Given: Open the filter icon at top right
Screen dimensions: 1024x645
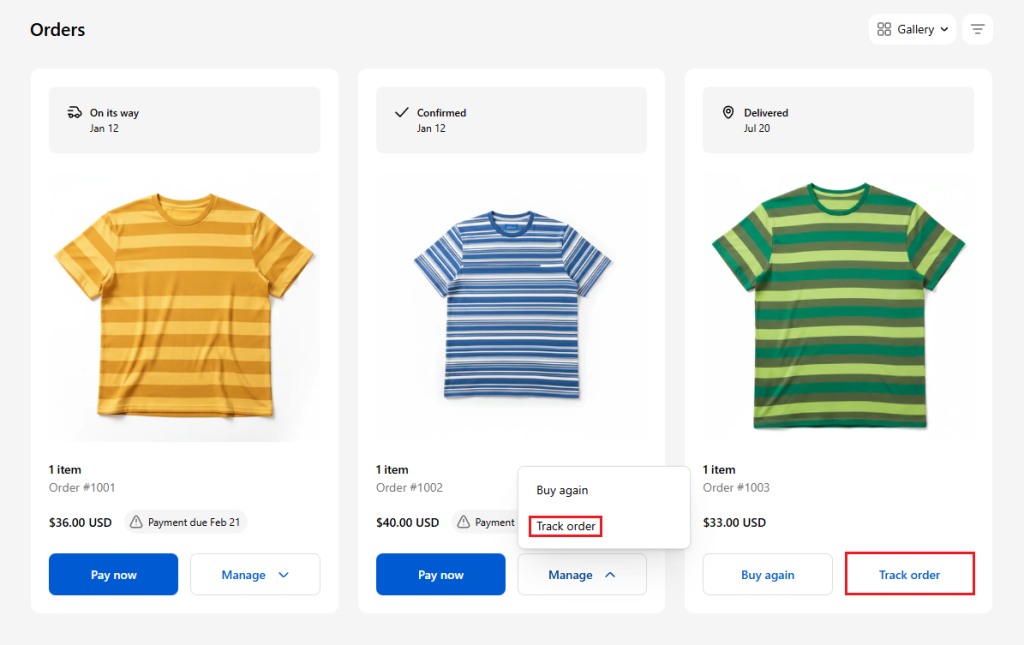Looking at the screenshot, I should pos(977,29).
